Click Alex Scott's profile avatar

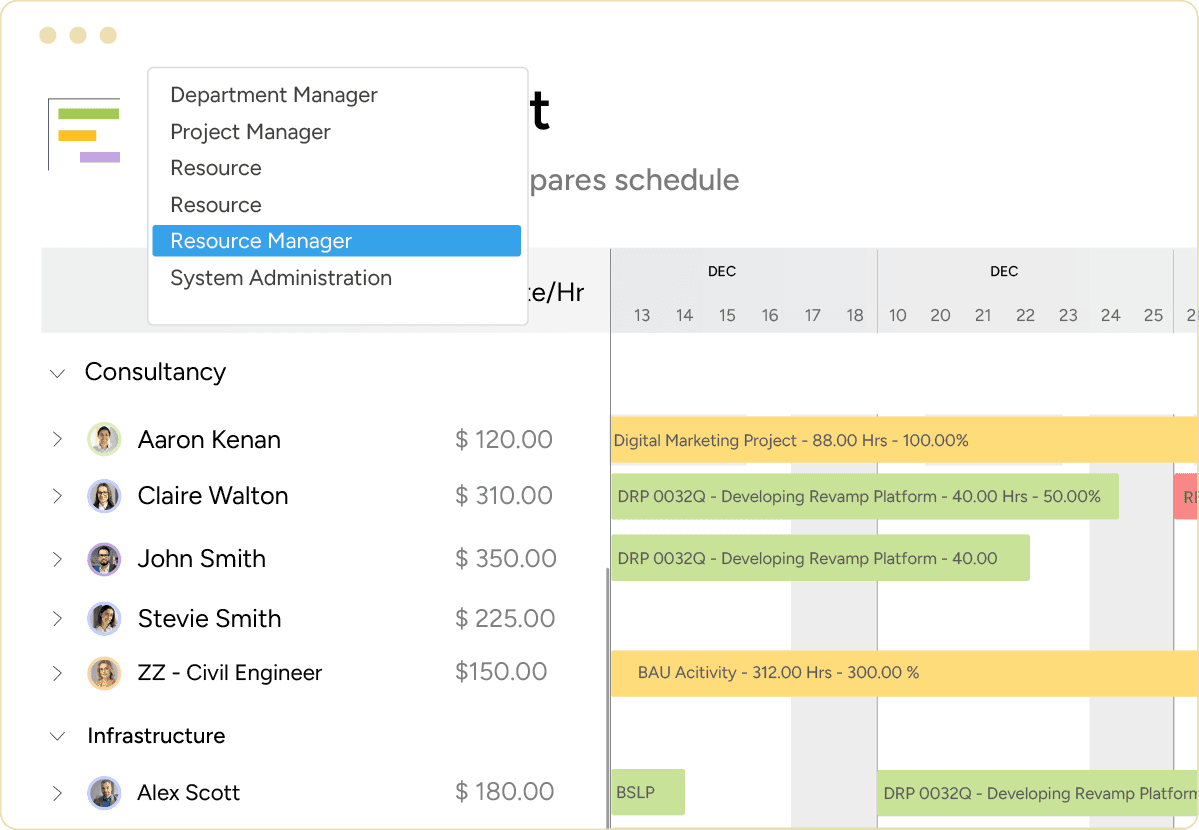[104, 792]
